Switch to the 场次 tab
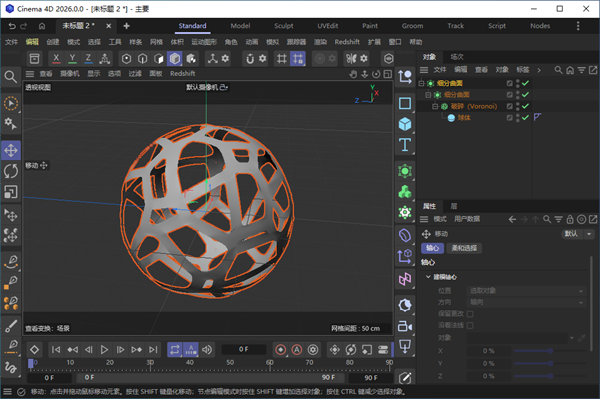This screenshot has width=600, height=399. (x=457, y=57)
